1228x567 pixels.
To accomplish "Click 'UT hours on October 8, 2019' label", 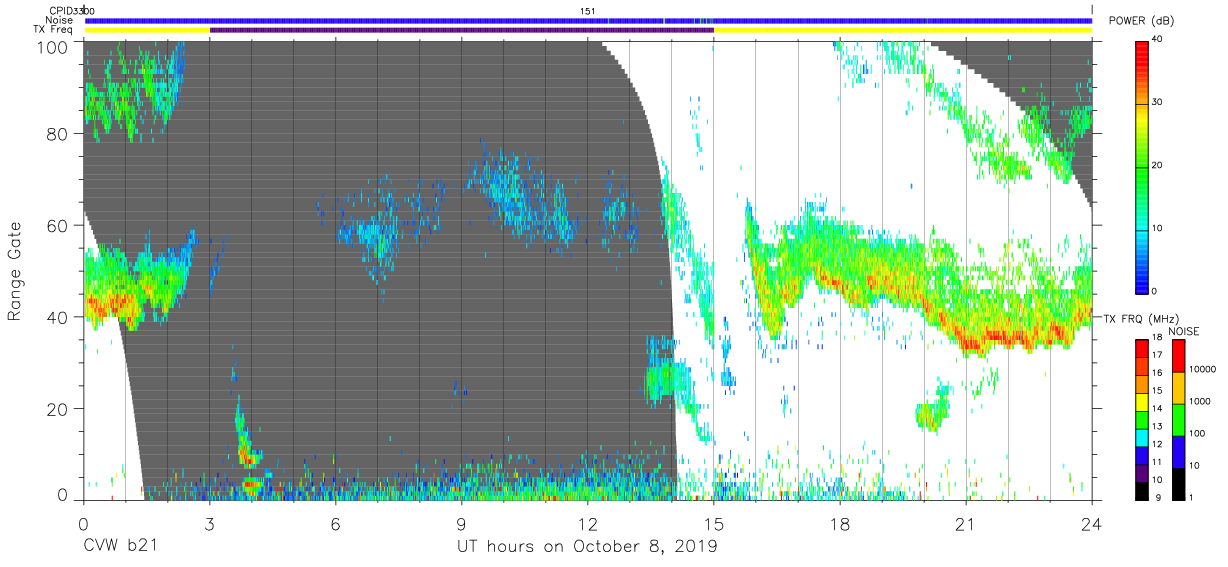I will click(587, 547).
